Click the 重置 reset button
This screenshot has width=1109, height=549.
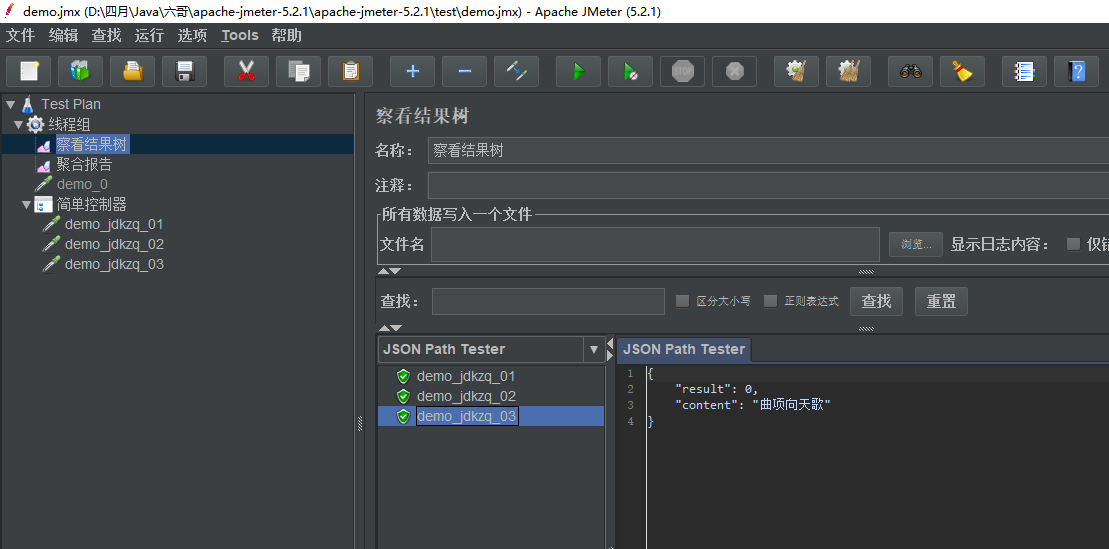[x=941, y=301]
